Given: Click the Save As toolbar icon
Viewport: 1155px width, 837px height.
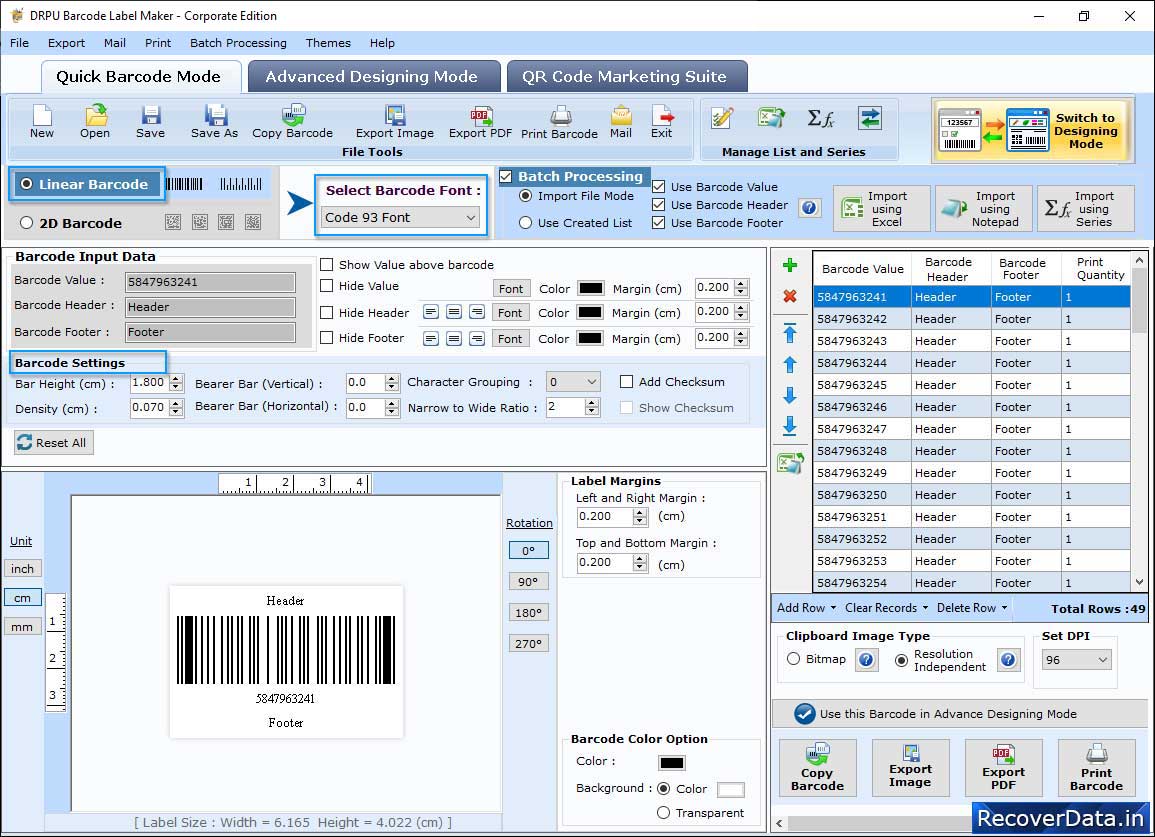Looking at the screenshot, I should [x=214, y=122].
